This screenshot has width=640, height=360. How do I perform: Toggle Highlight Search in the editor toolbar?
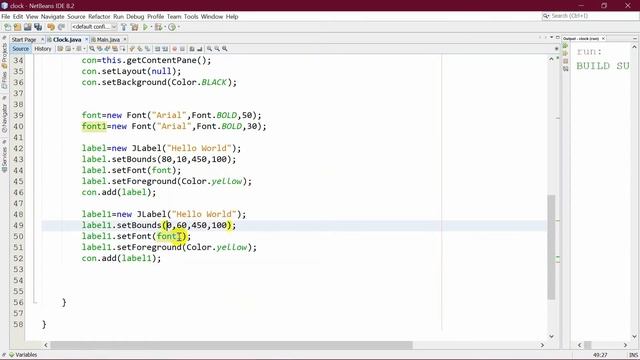tap(115, 49)
